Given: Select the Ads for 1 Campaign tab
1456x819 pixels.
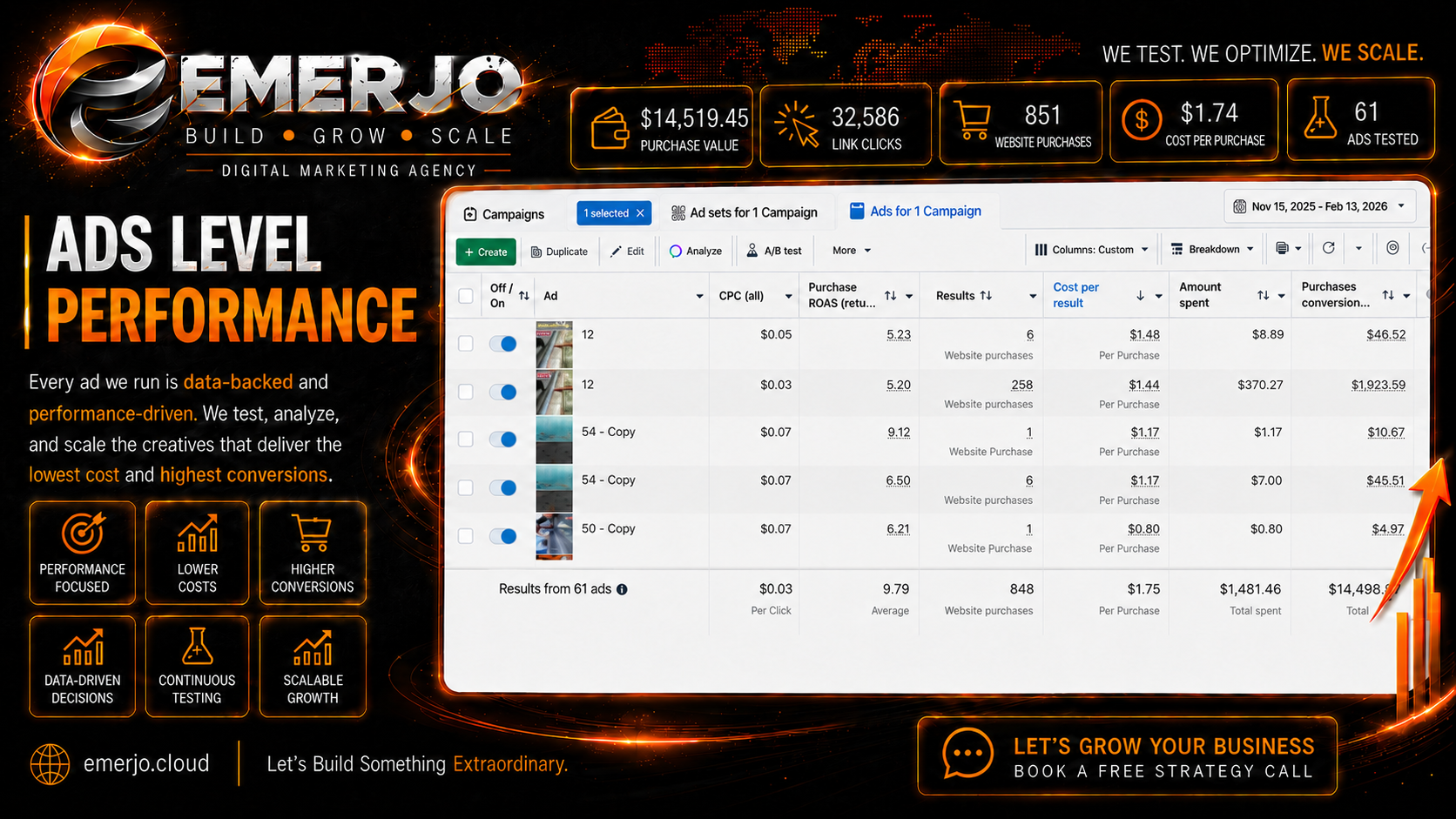Looking at the screenshot, I should [x=916, y=211].
